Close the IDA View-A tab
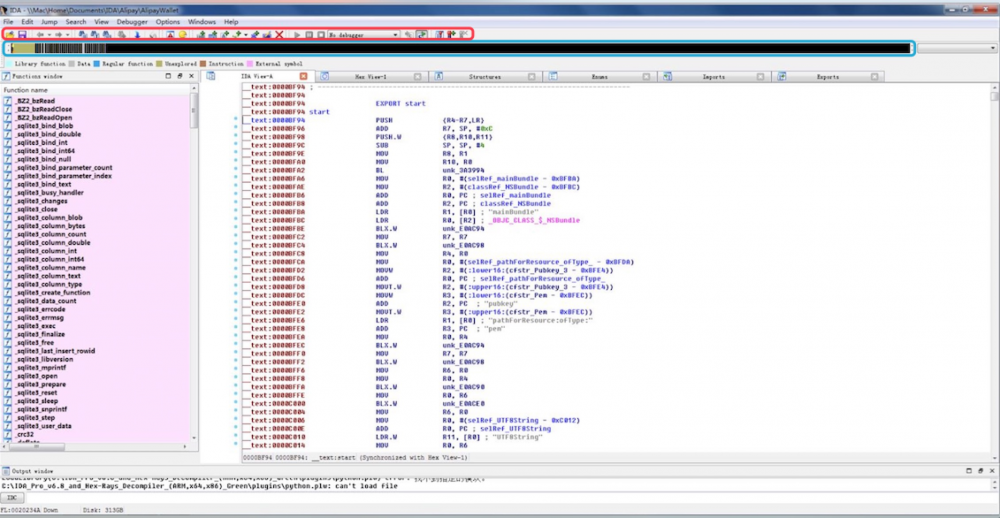Viewport: 1000px width, 518px height. click(x=303, y=76)
